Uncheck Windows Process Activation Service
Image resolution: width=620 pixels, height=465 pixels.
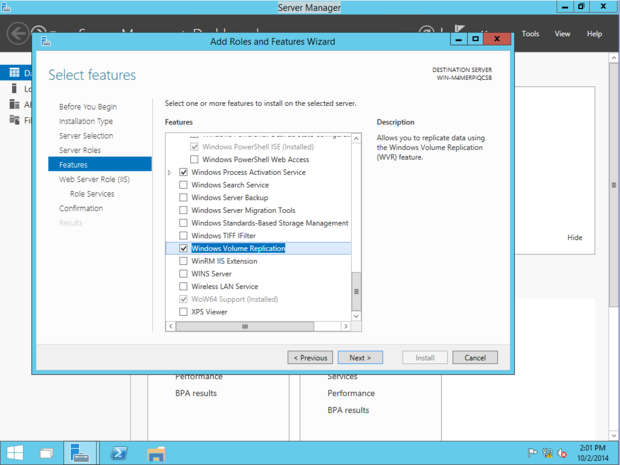183,172
